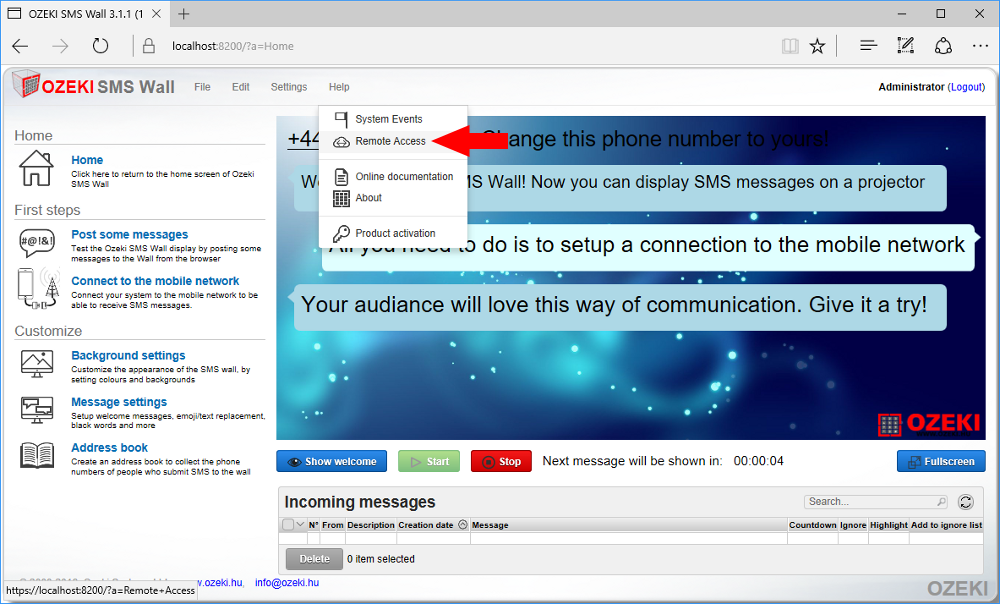The height and width of the screenshot is (604, 1000).
Task: Open a new browser tab with plus
Action: (x=184, y=13)
